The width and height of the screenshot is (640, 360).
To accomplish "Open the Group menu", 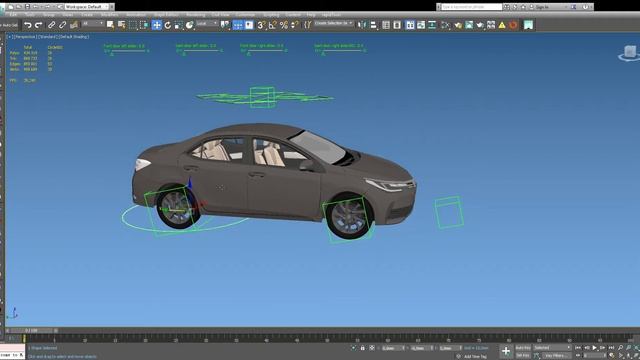I will point(49,15).
